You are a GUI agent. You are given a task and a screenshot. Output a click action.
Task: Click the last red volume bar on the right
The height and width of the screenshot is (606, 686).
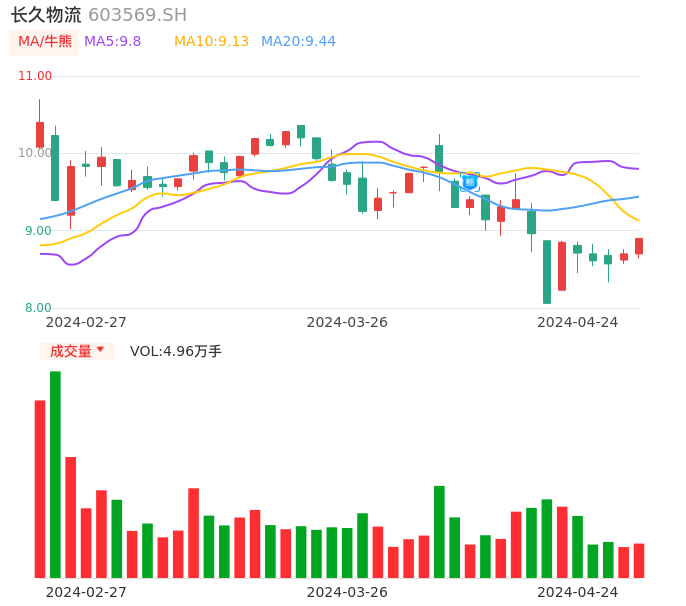click(x=639, y=560)
